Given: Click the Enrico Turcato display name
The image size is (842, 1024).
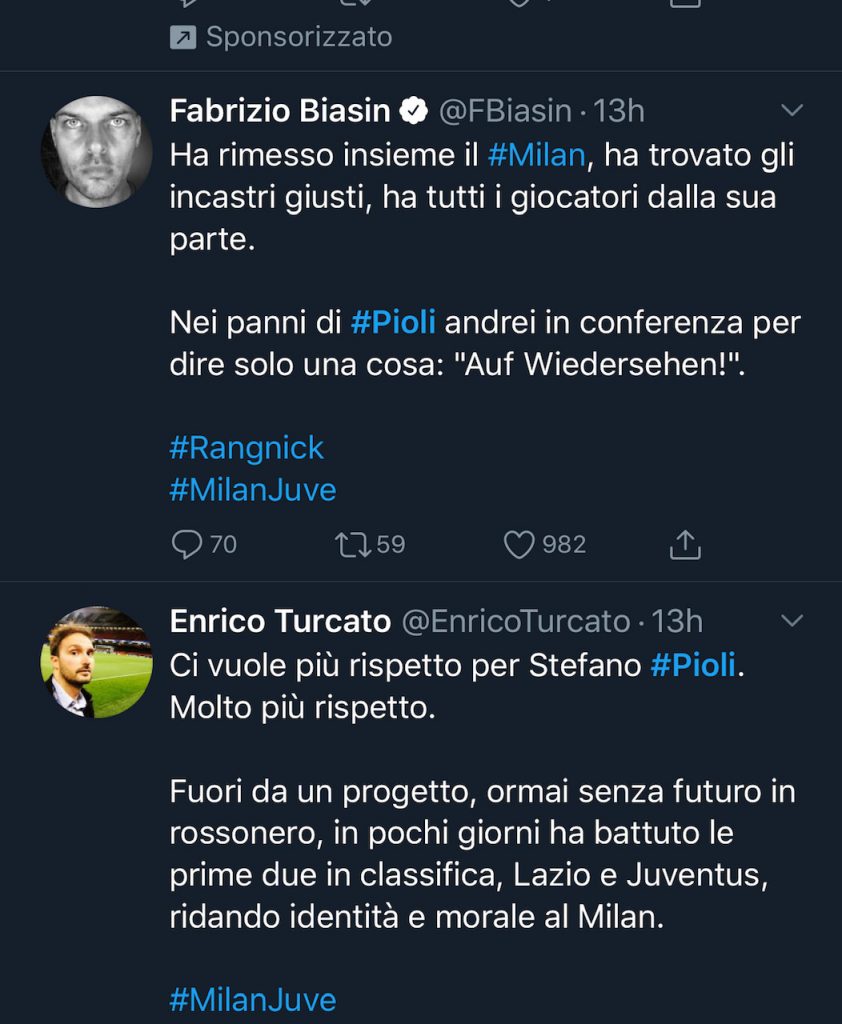Looking at the screenshot, I should click(x=280, y=621).
